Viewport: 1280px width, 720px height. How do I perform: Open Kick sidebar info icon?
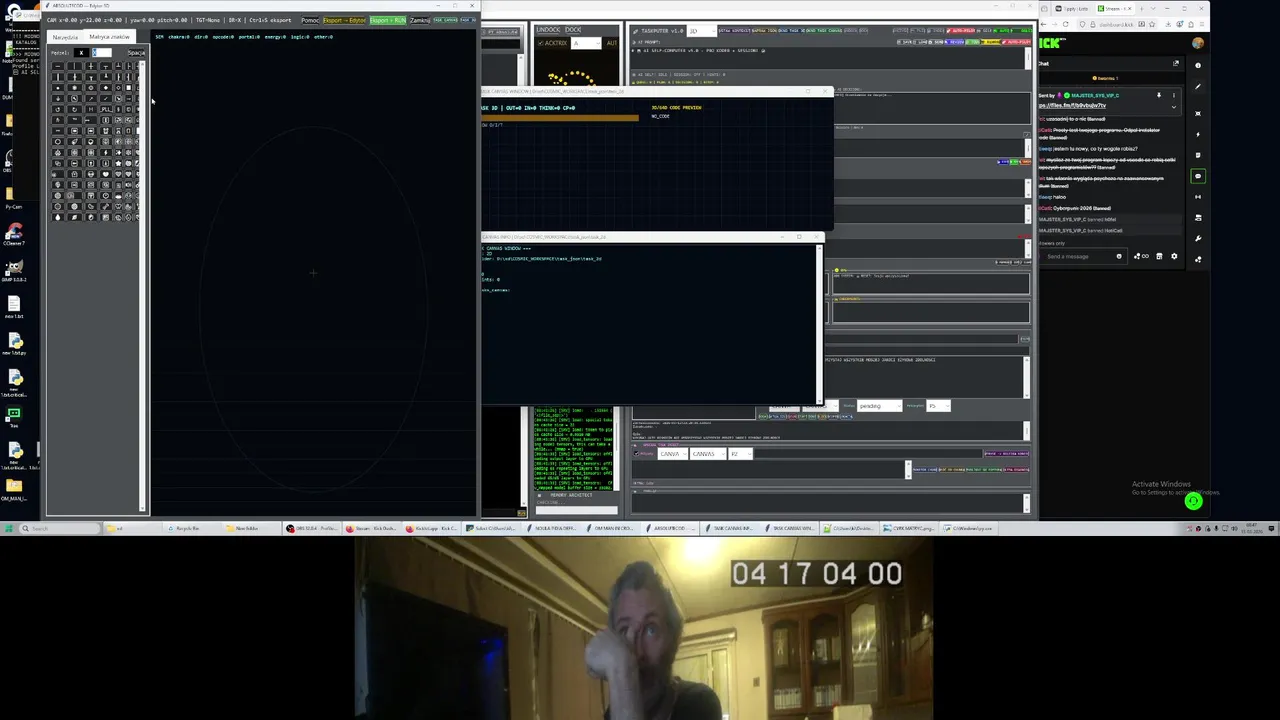[x=1198, y=65]
